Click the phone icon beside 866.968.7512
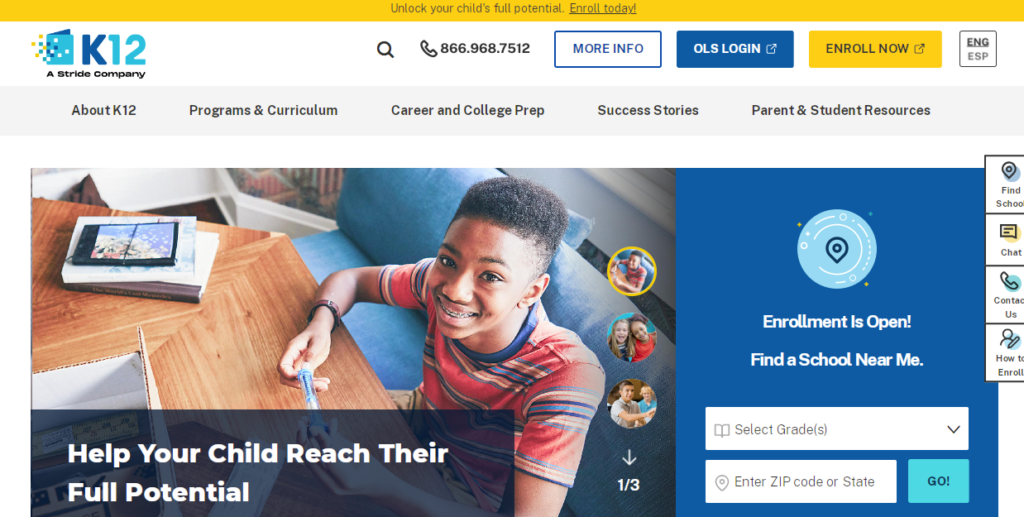Image resolution: width=1024 pixels, height=517 pixels. tap(428, 49)
